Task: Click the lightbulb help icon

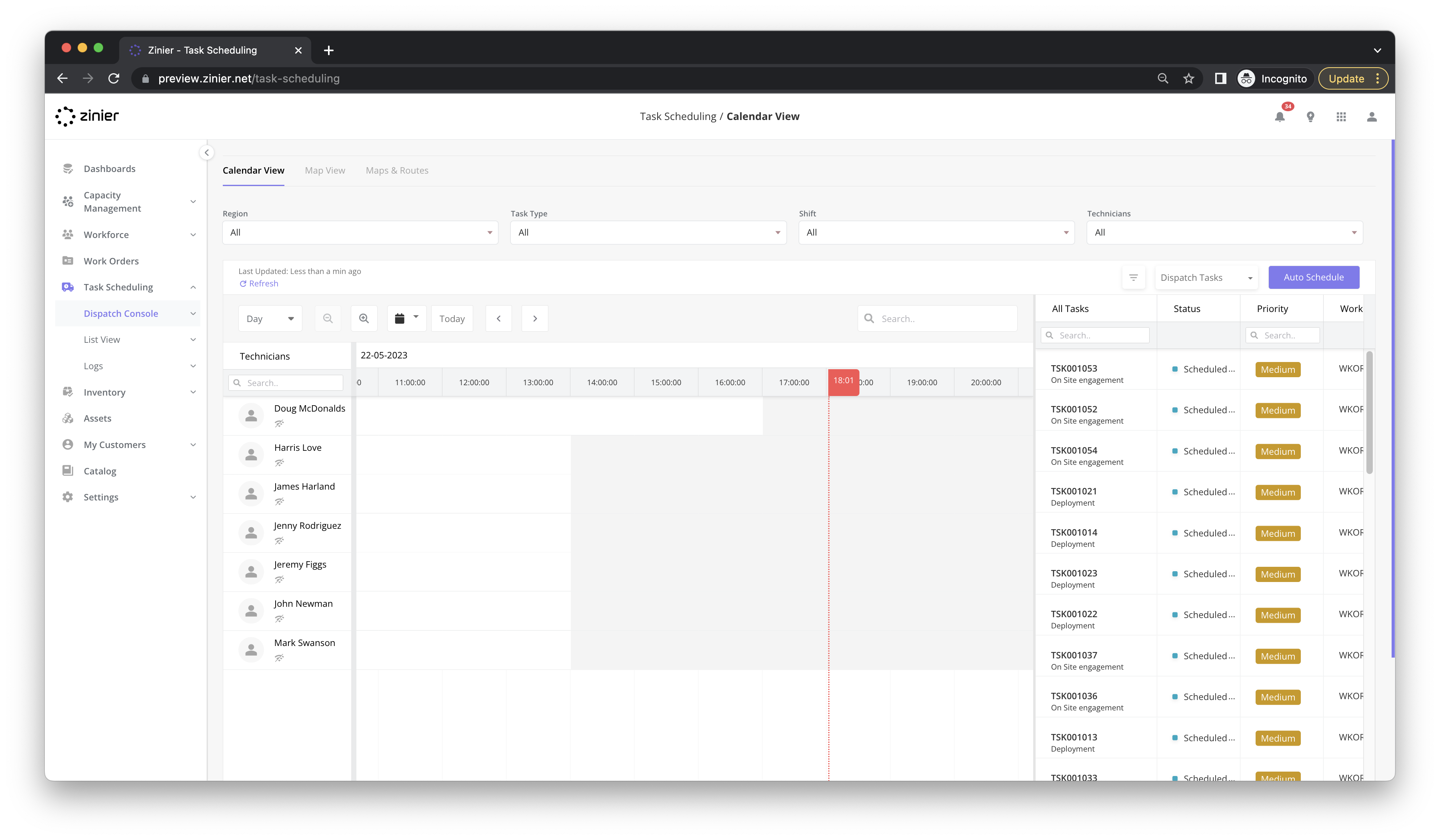Action: click(x=1310, y=116)
